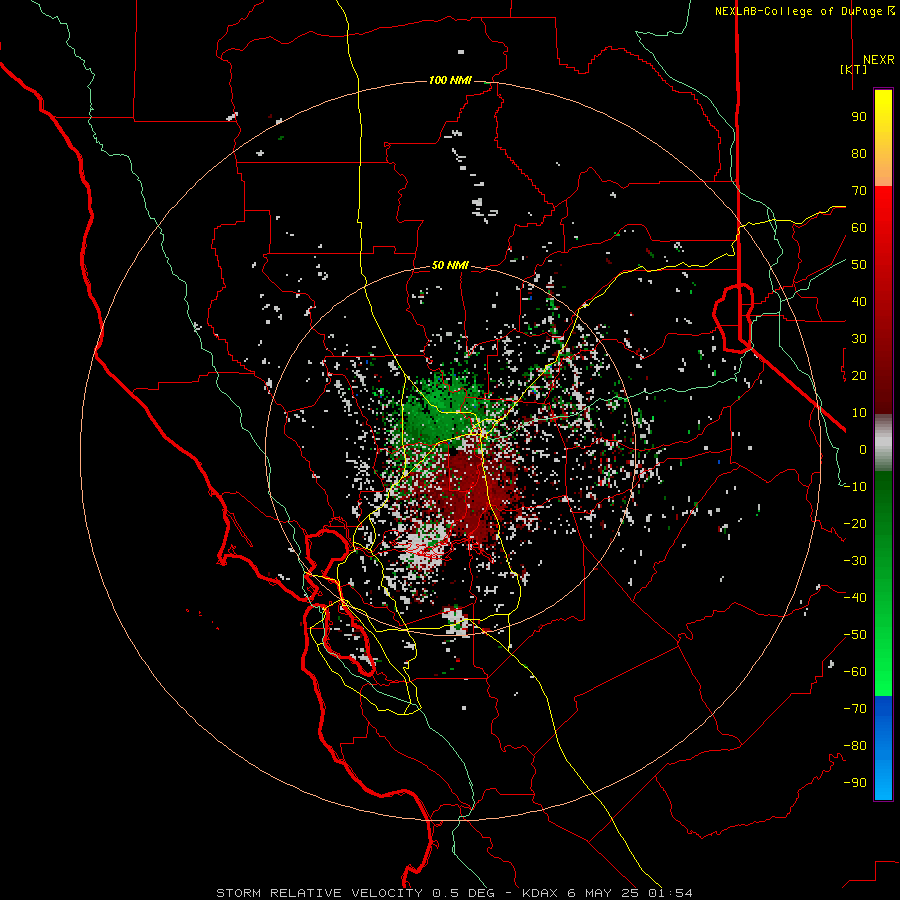The width and height of the screenshot is (900, 900).
Task: Click the STORM RELATIVE VELOCITY caption text
Action: [319, 893]
